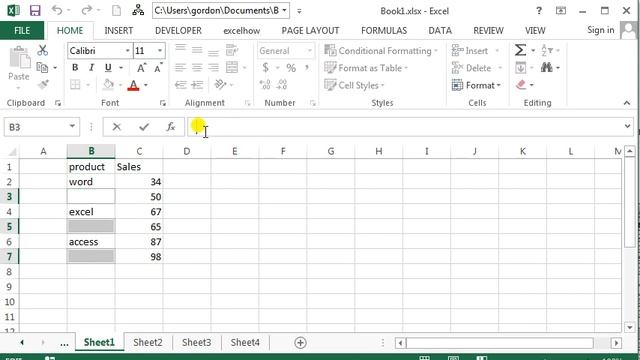Screen dimensions: 640x360
Task: Merge and center the cells
Action: click(x=232, y=67)
